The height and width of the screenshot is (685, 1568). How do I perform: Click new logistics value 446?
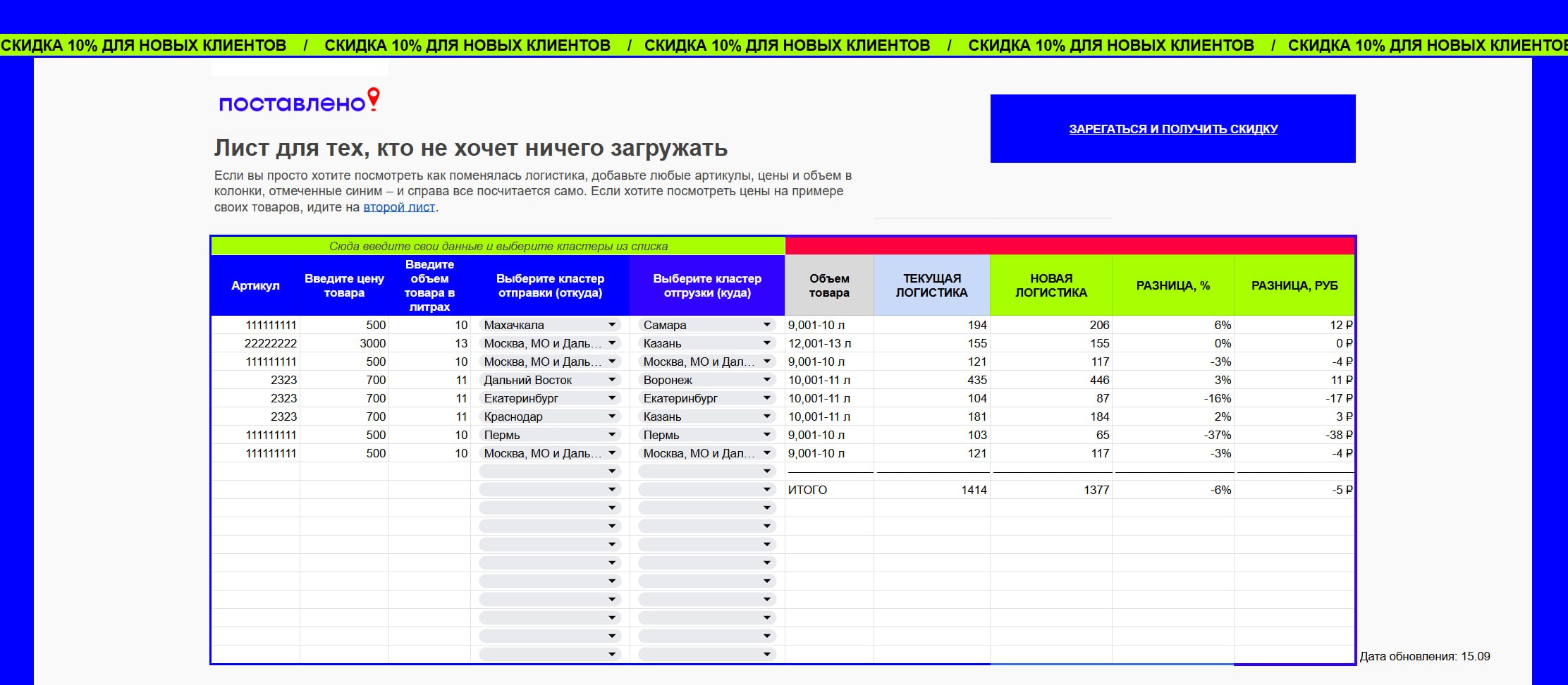coord(1051,380)
